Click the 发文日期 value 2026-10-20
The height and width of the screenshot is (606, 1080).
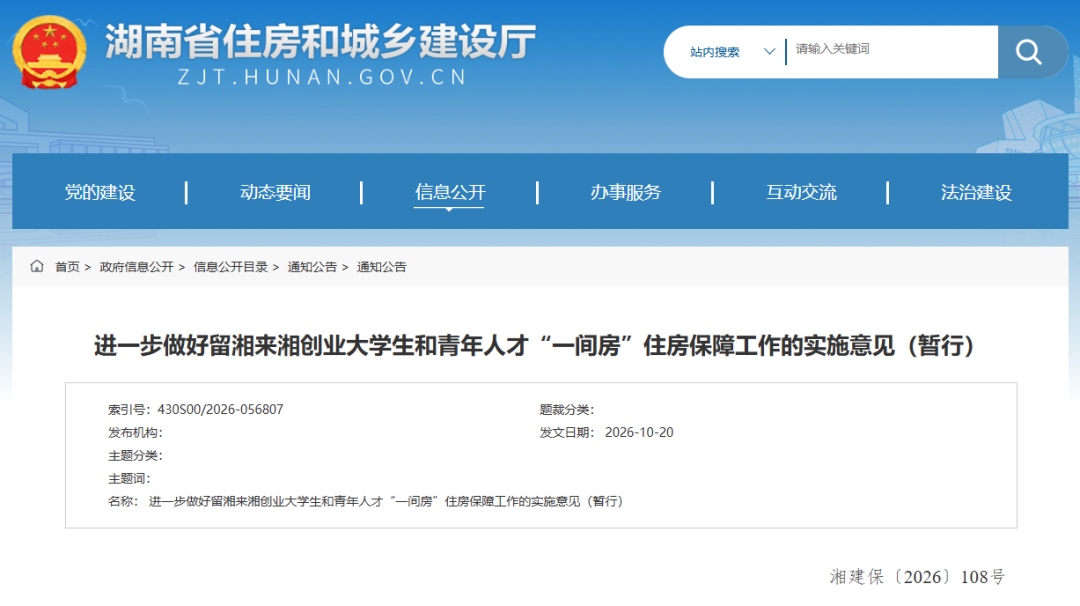tap(639, 432)
